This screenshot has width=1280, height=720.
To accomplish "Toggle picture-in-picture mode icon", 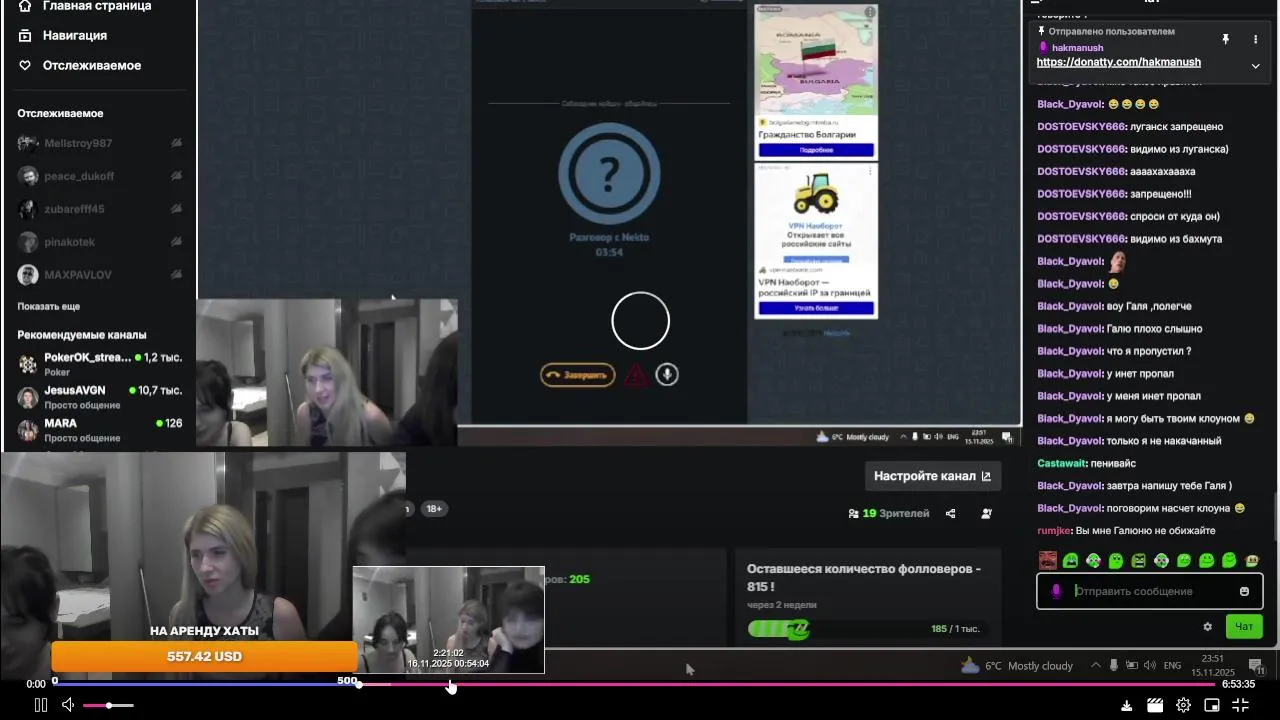I will coord(1212,705).
